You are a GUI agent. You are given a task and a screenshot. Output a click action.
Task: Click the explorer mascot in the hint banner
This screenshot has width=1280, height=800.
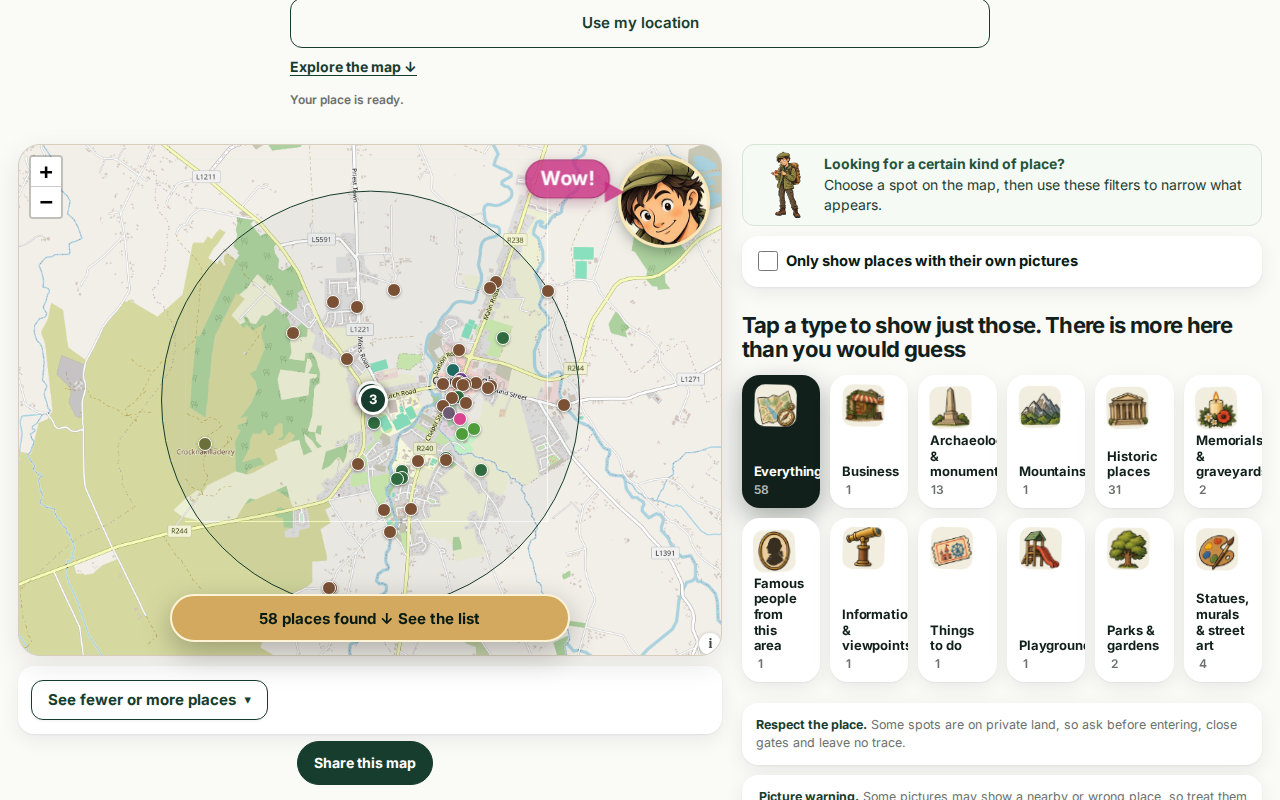click(x=786, y=185)
